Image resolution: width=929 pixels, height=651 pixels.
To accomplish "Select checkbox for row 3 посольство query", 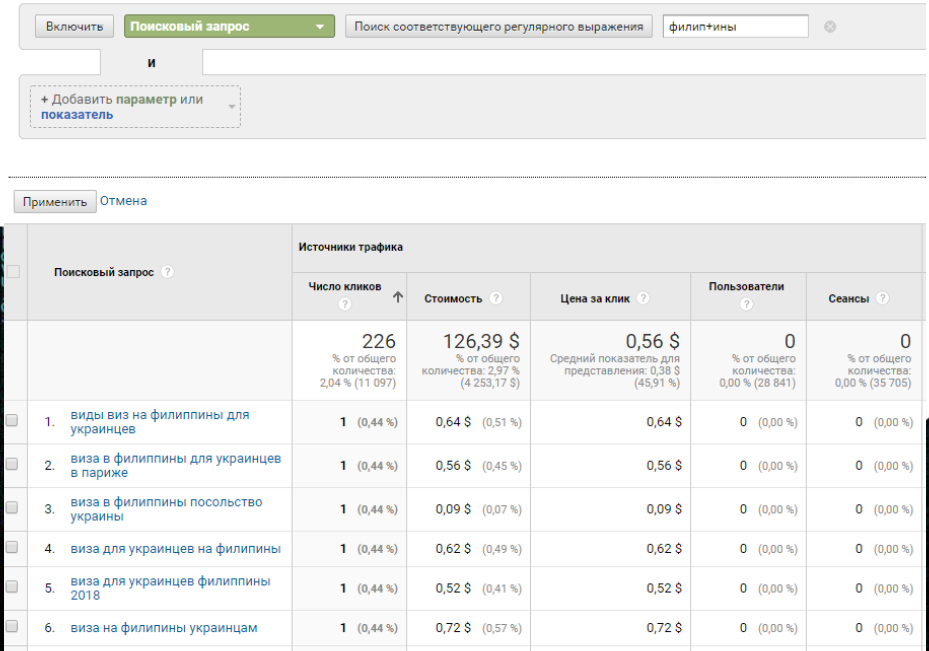I will pyautogui.click(x=12, y=508).
